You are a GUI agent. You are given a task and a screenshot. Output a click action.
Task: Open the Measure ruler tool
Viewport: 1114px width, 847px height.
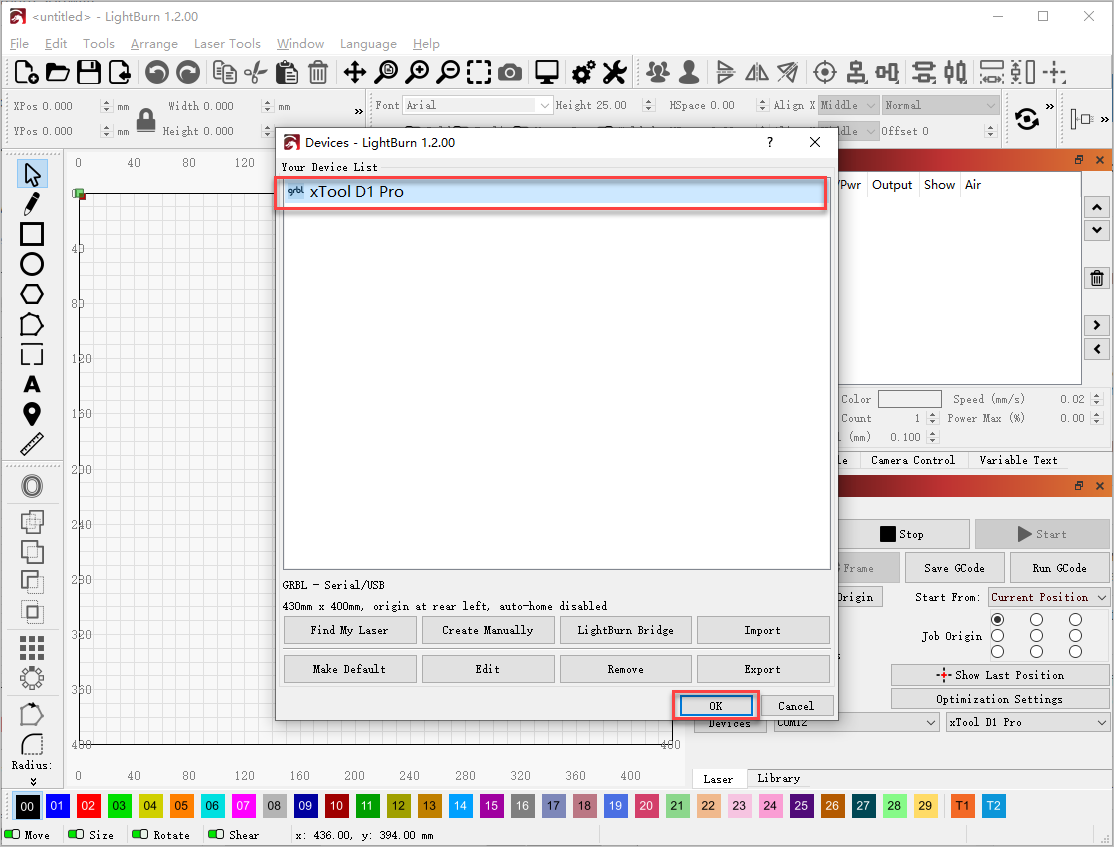(32, 444)
